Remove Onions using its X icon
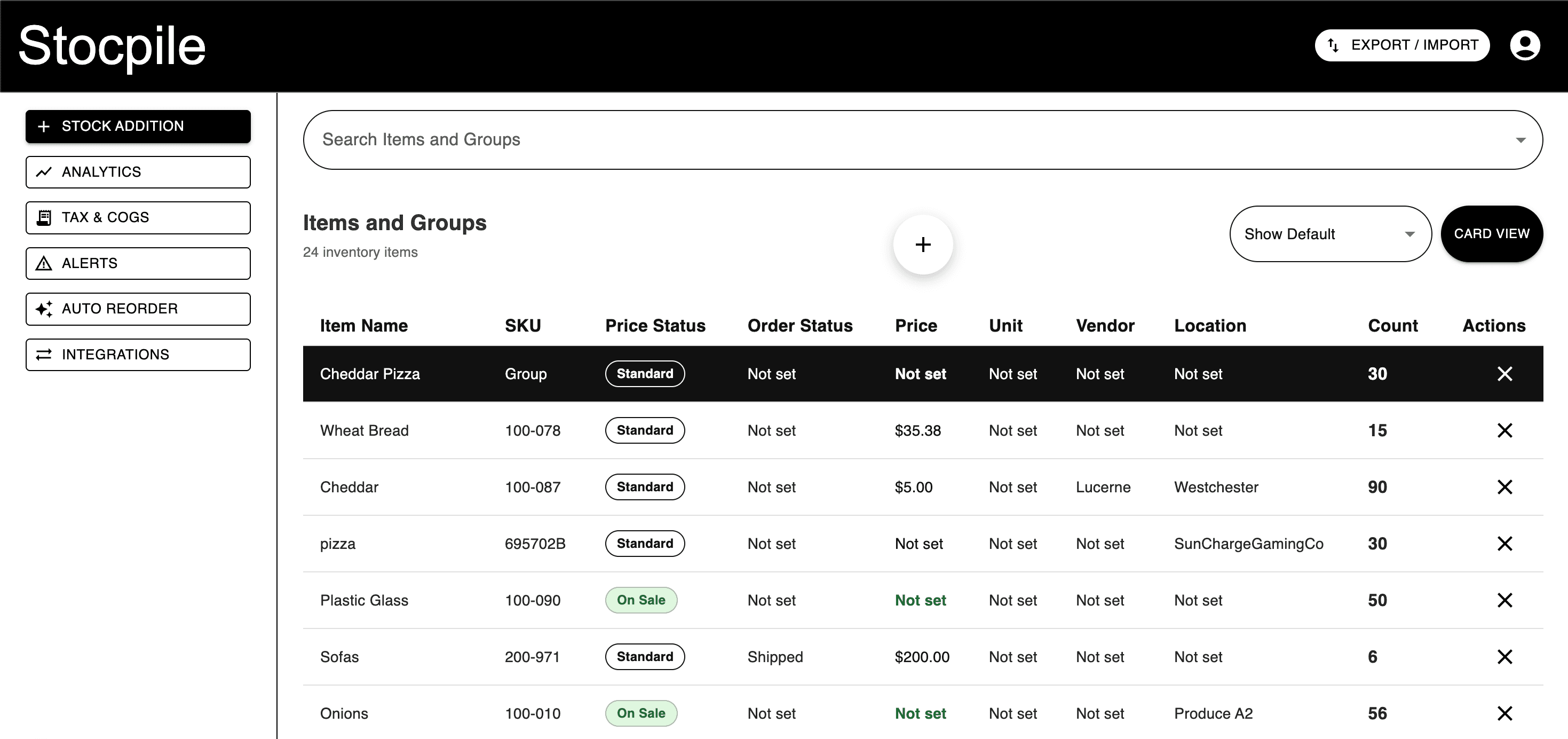This screenshot has height=739, width=1568. (x=1504, y=713)
